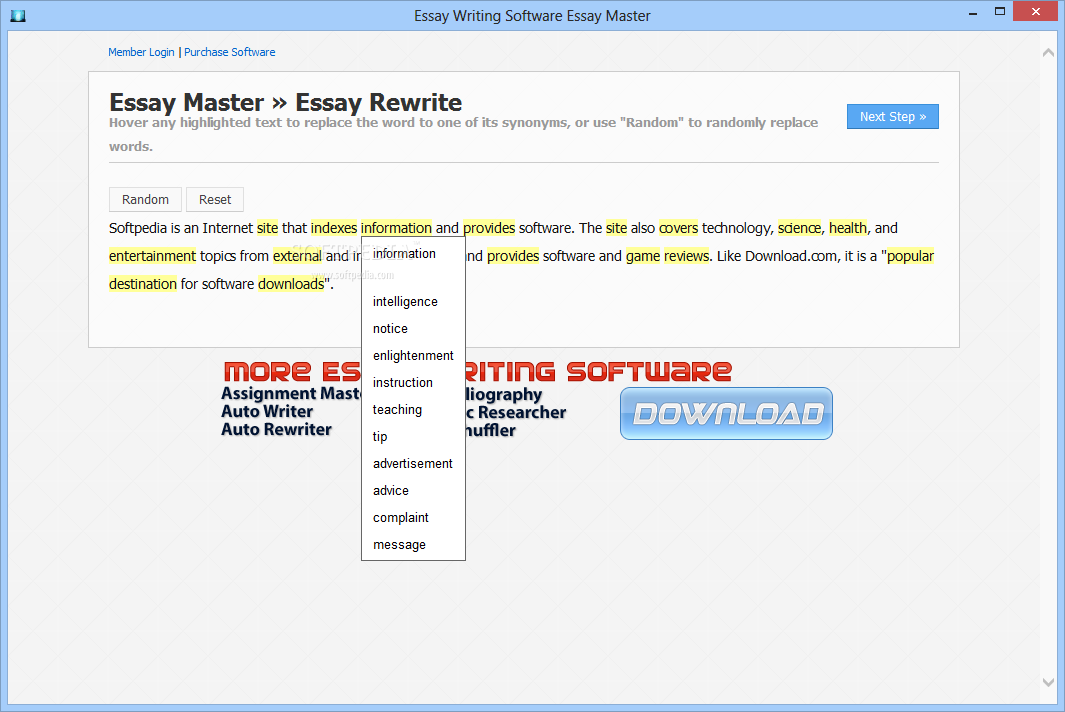Open the Member Login link
This screenshot has height=712, width=1065.
(x=141, y=52)
